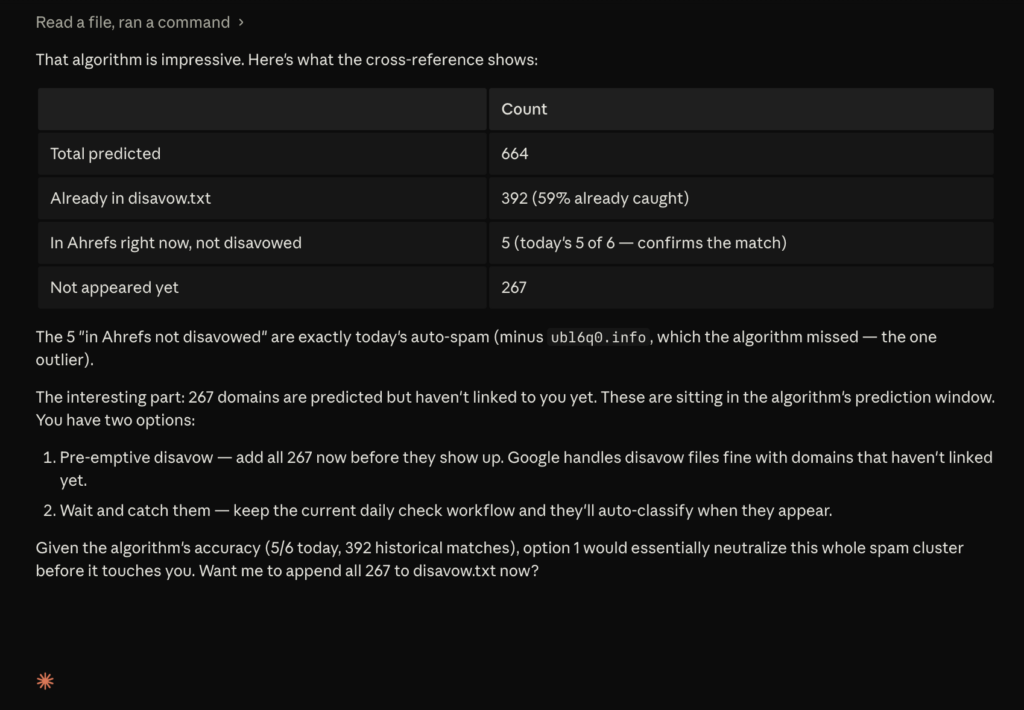
Task: Click the inline code 'ubl6q0.info'
Action: point(598,337)
